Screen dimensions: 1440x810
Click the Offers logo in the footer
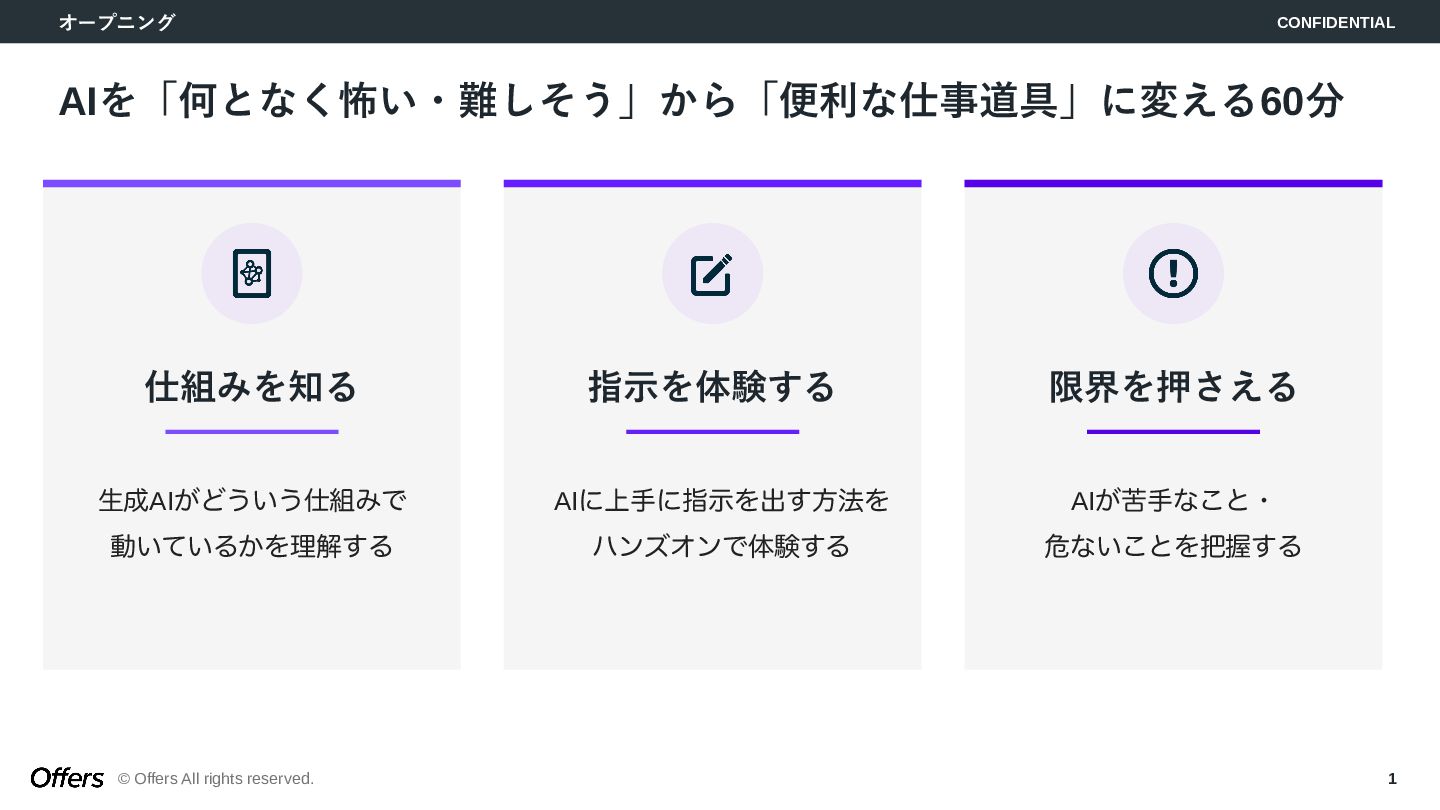(x=67, y=778)
